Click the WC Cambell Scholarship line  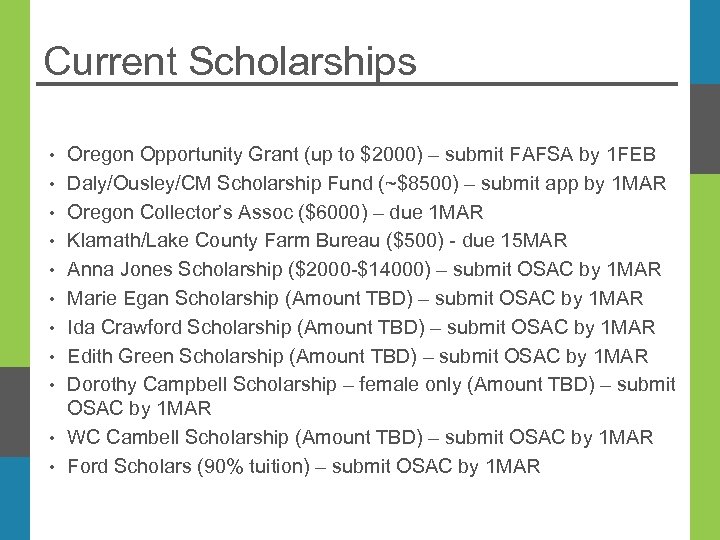(x=359, y=438)
